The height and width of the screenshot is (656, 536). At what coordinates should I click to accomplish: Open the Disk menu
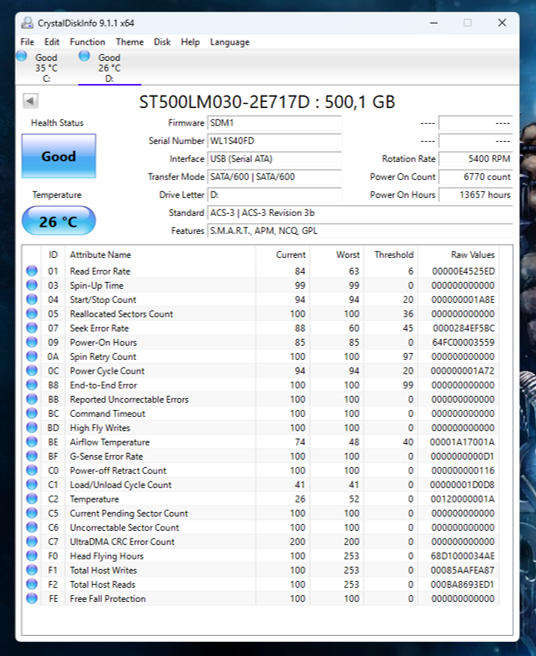(162, 42)
